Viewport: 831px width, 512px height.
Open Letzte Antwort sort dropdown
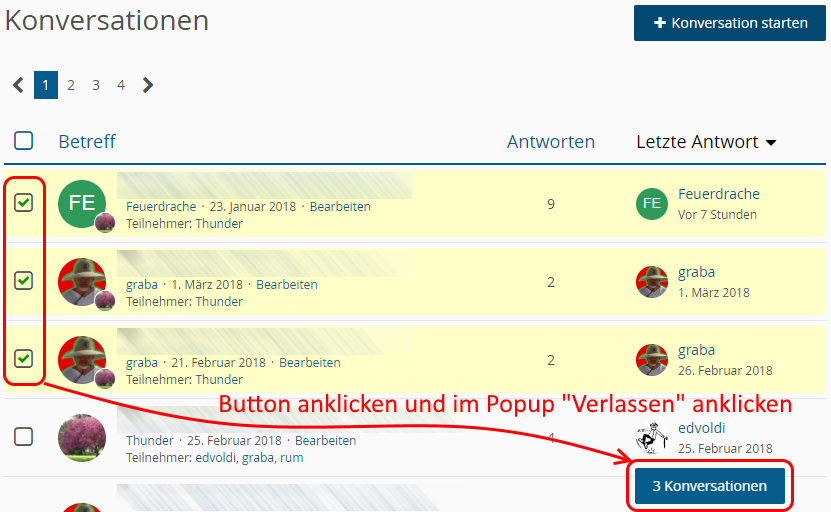pyautogui.click(x=706, y=142)
